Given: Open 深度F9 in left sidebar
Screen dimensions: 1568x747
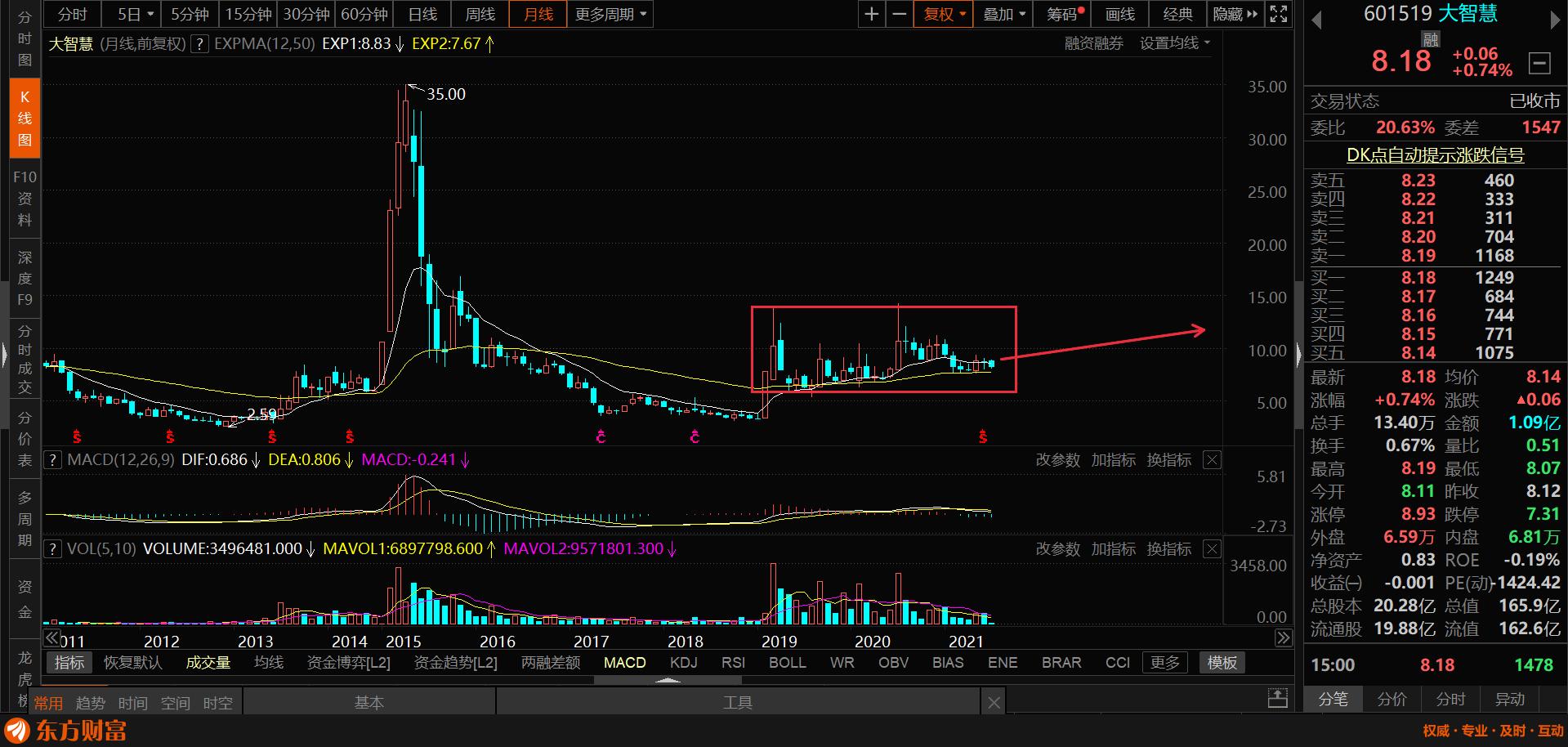Looking at the screenshot, I should click(25, 279).
